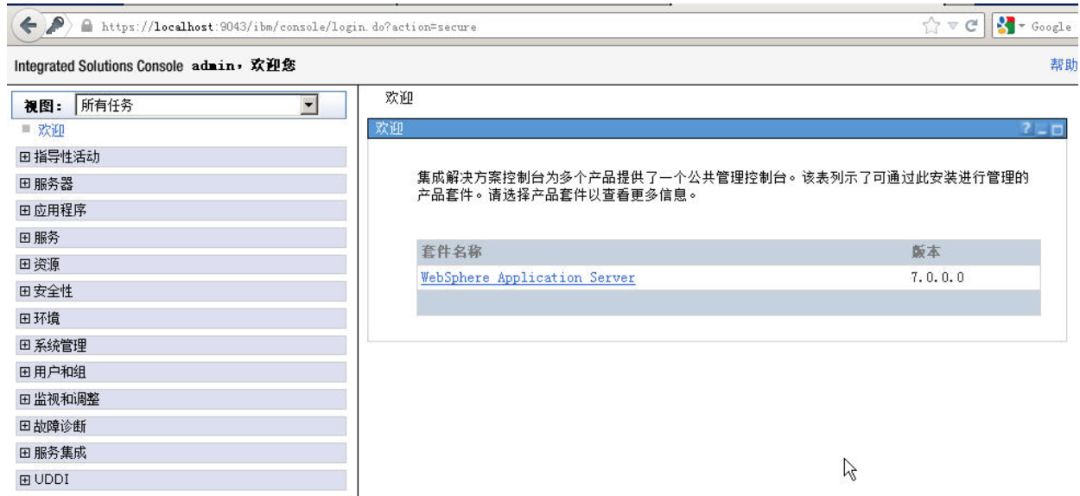
Task: Bookmark the page with the star icon
Action: click(x=931, y=26)
